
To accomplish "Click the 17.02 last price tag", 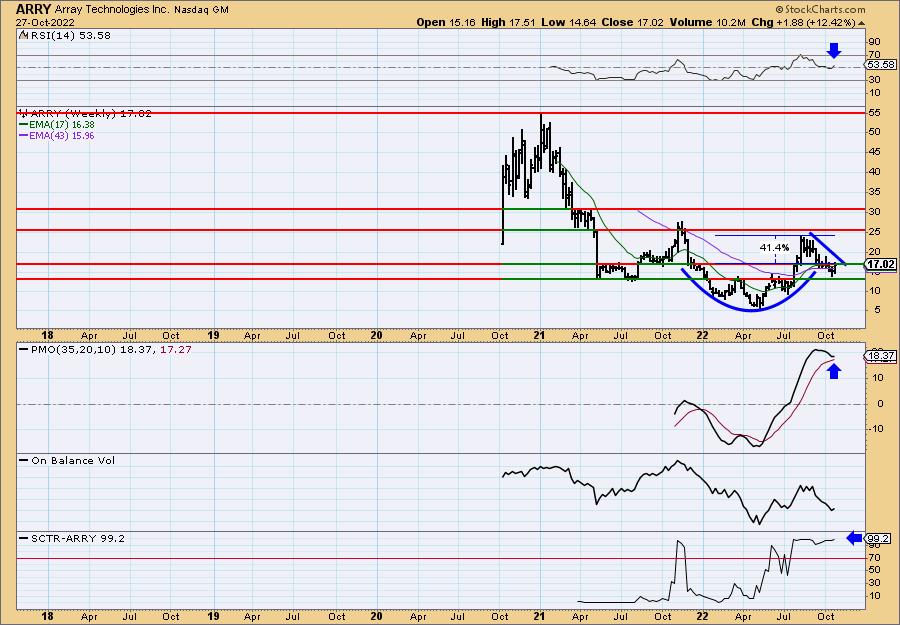I will click(880, 265).
